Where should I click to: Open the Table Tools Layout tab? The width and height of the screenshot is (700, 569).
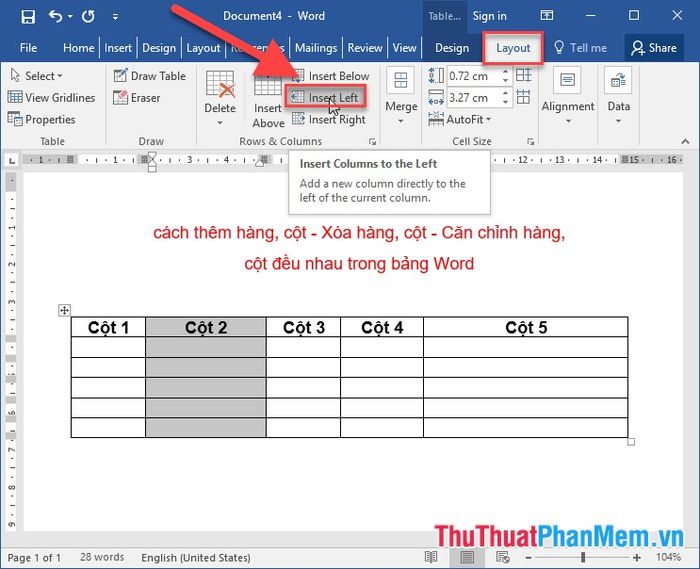click(x=513, y=48)
